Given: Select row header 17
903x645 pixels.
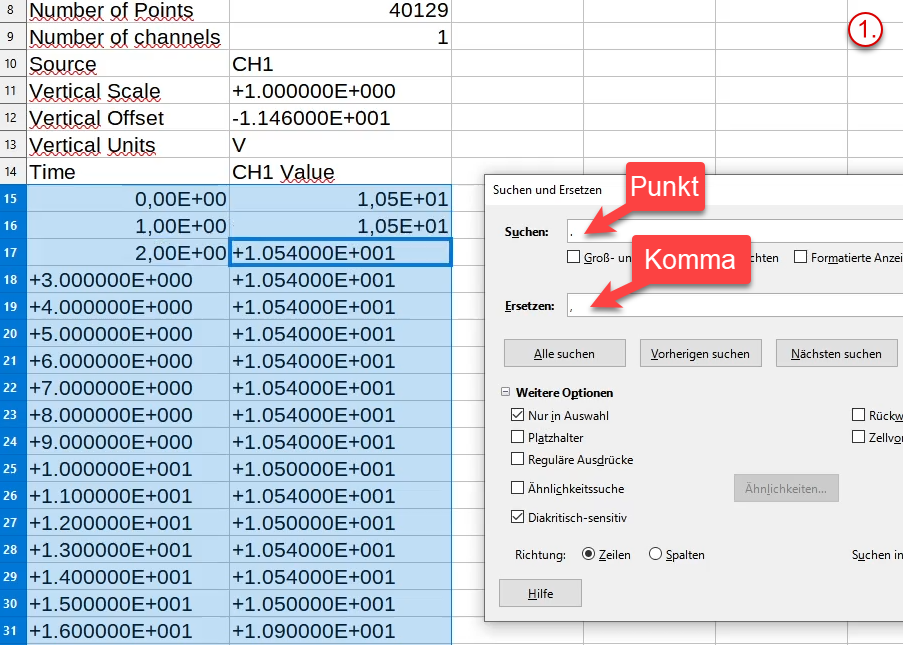Looking at the screenshot, I should click(13, 253).
